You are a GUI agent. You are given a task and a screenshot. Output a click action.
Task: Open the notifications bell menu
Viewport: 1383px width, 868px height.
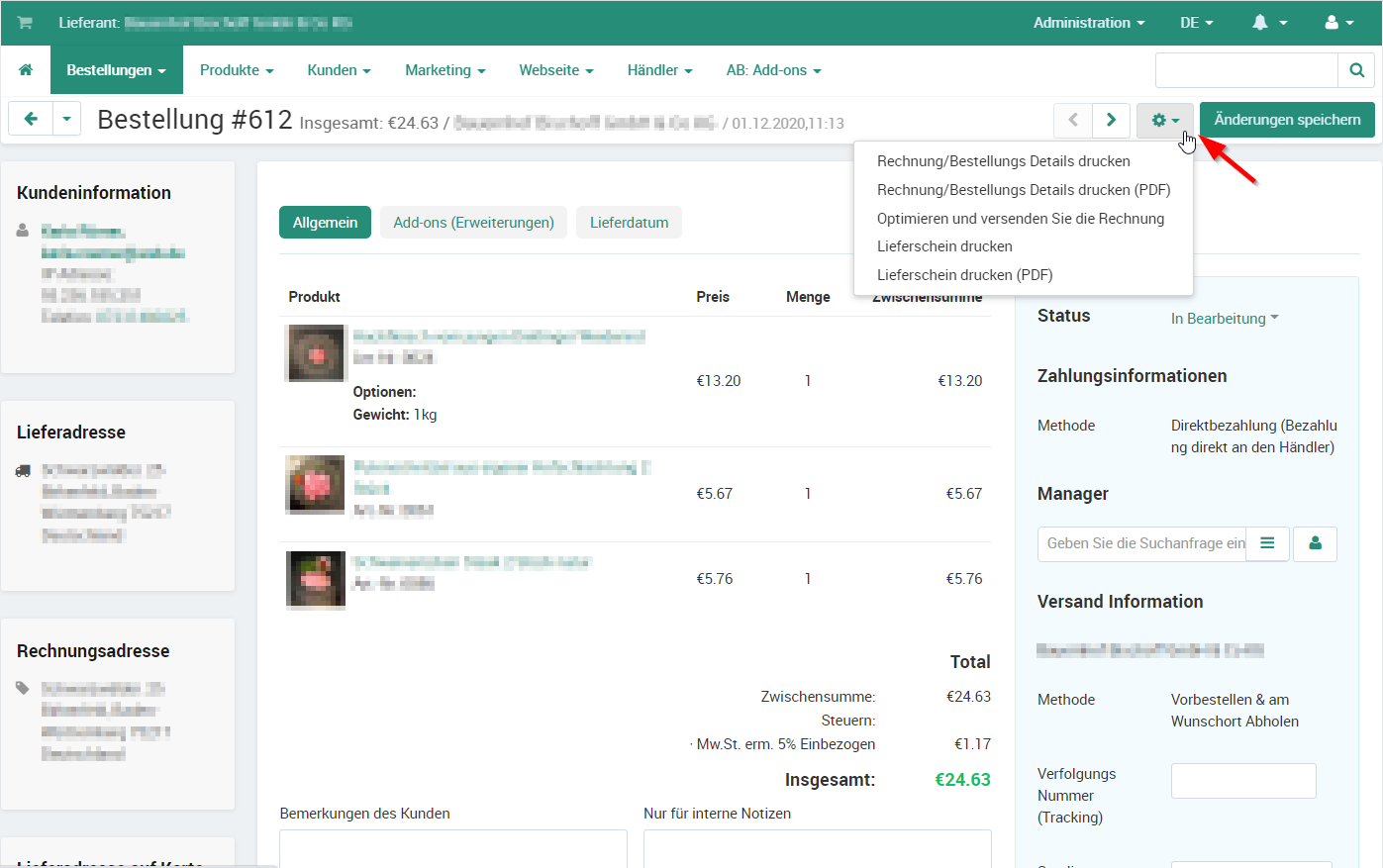point(1270,23)
